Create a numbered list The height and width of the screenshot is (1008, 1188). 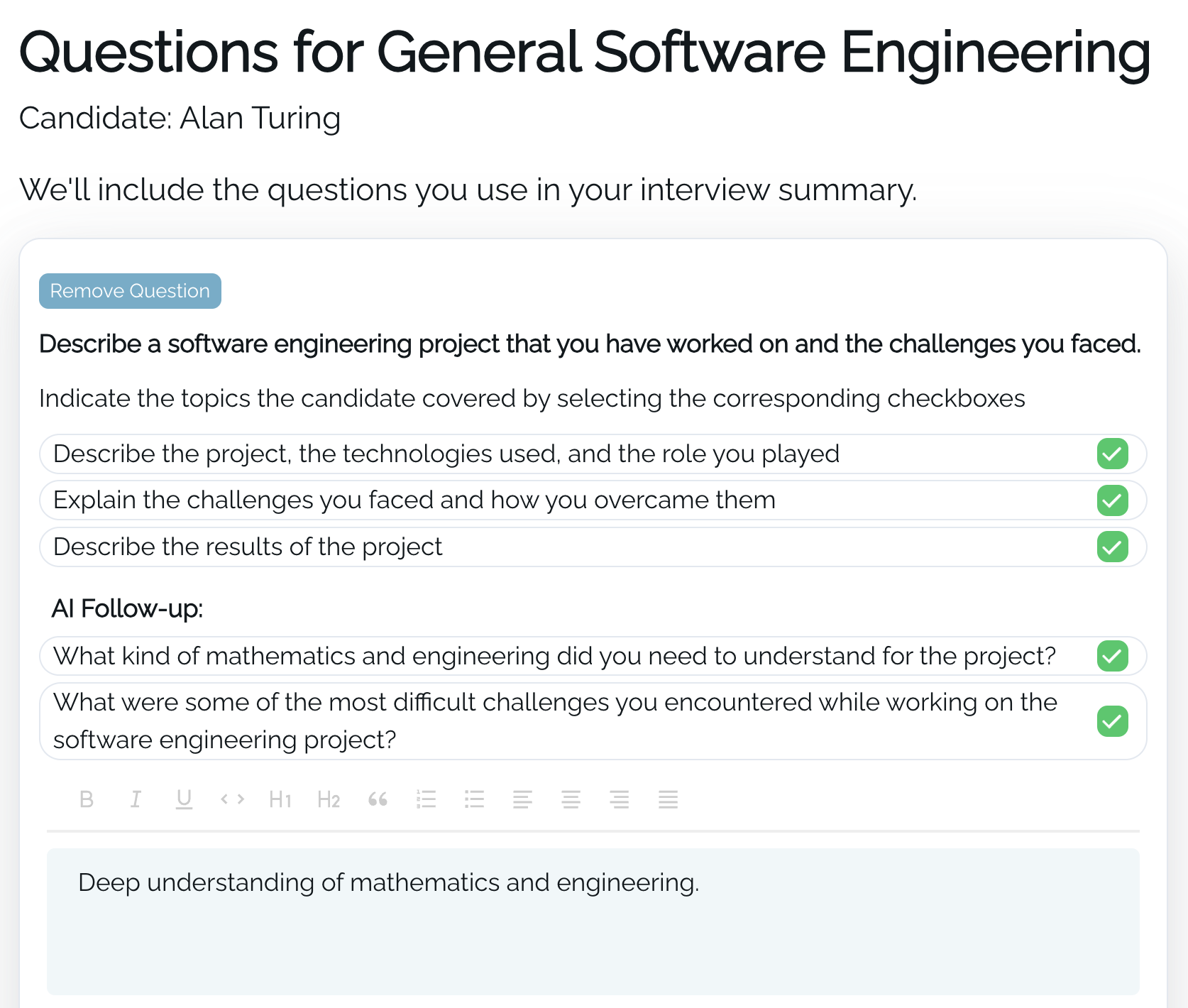click(x=426, y=799)
